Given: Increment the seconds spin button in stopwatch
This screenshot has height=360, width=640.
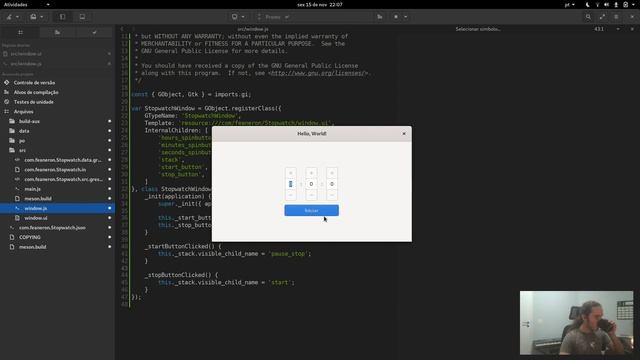Looking at the screenshot, I should tap(332, 173).
